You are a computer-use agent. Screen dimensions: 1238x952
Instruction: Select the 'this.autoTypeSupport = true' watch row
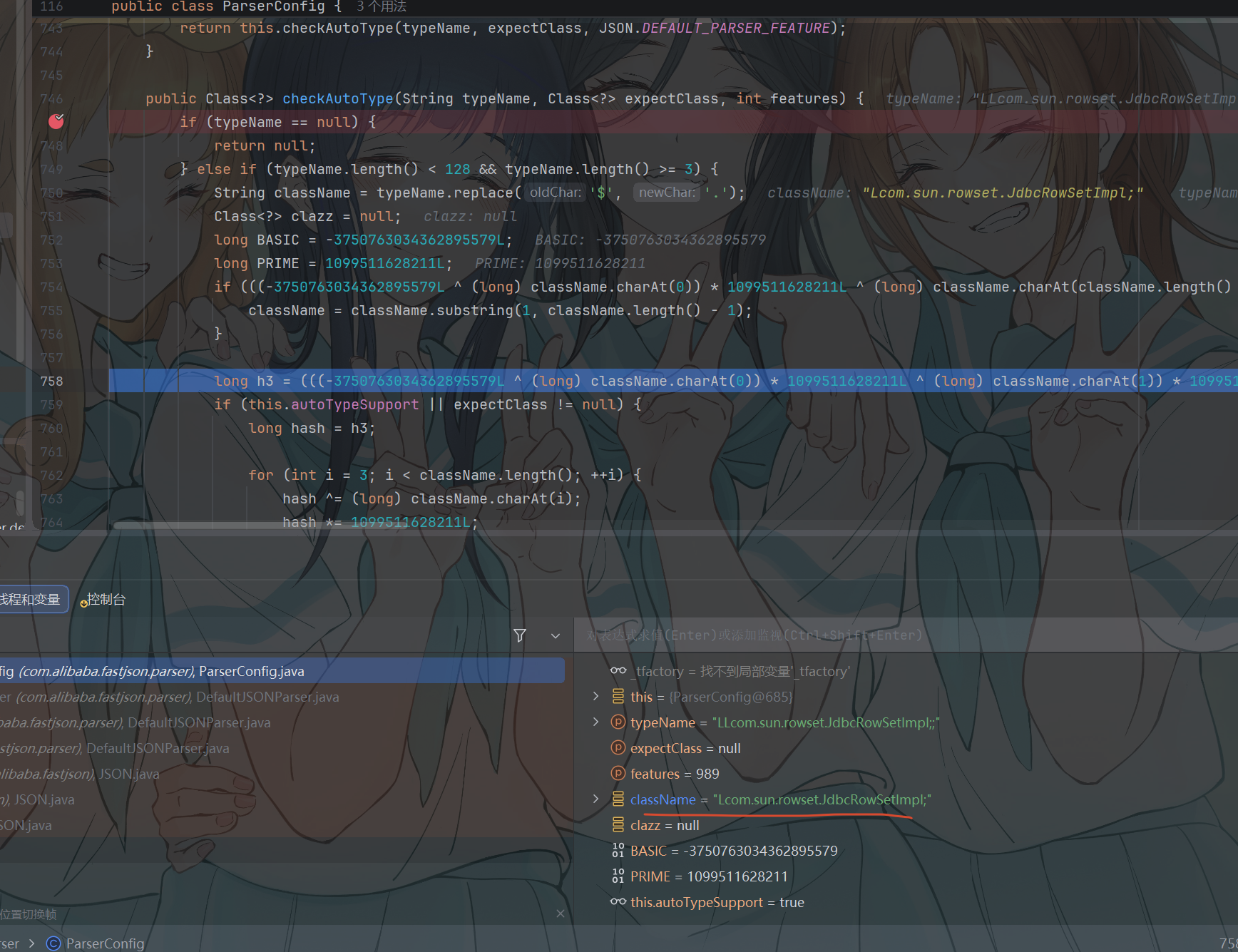[906, 902]
